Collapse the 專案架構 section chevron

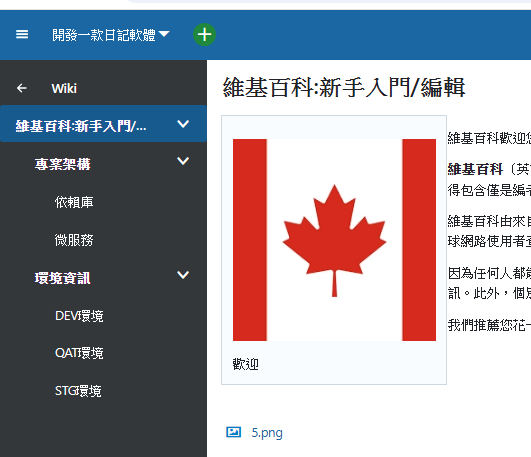coord(183,161)
